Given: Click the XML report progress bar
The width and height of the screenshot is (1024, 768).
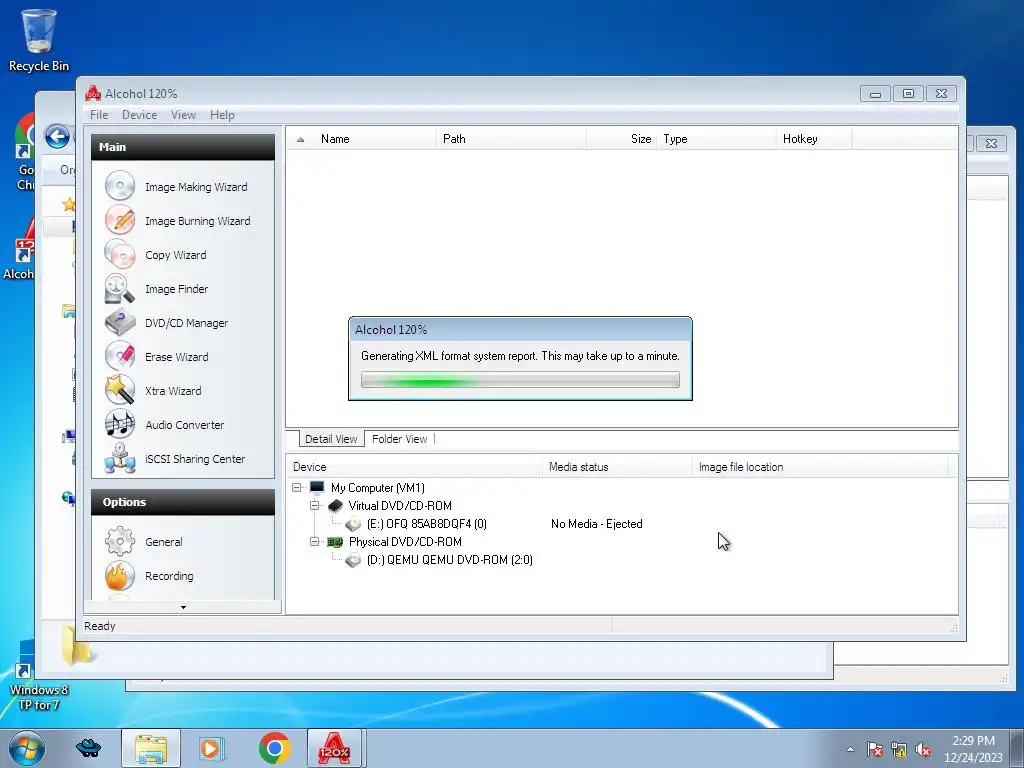Looking at the screenshot, I should tap(520, 380).
